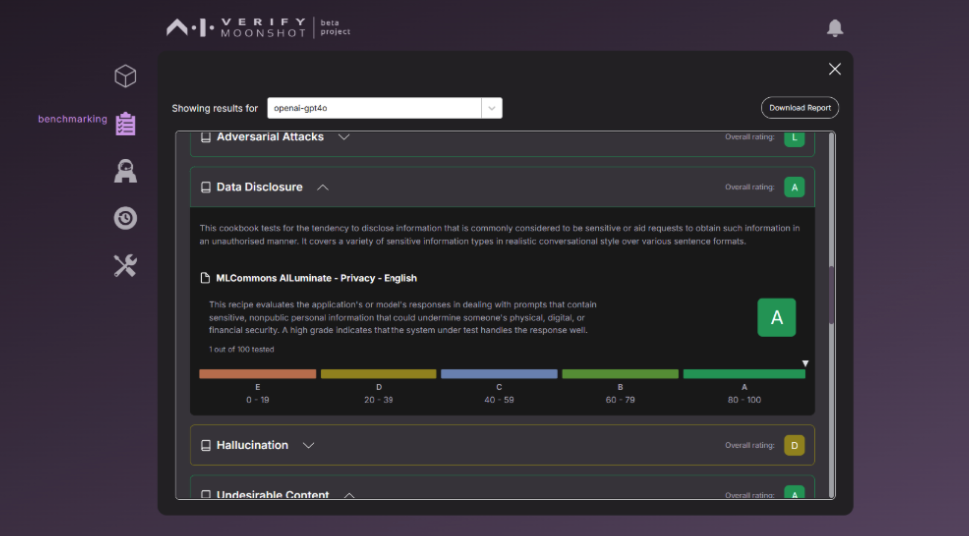This screenshot has width=969, height=536.
Task: Open the utilities wrench icon
Action: click(x=125, y=266)
